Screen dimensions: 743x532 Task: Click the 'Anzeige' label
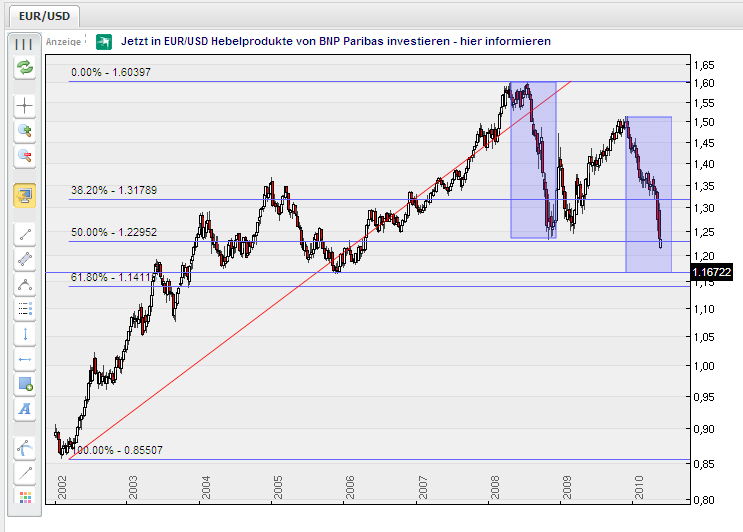63,42
